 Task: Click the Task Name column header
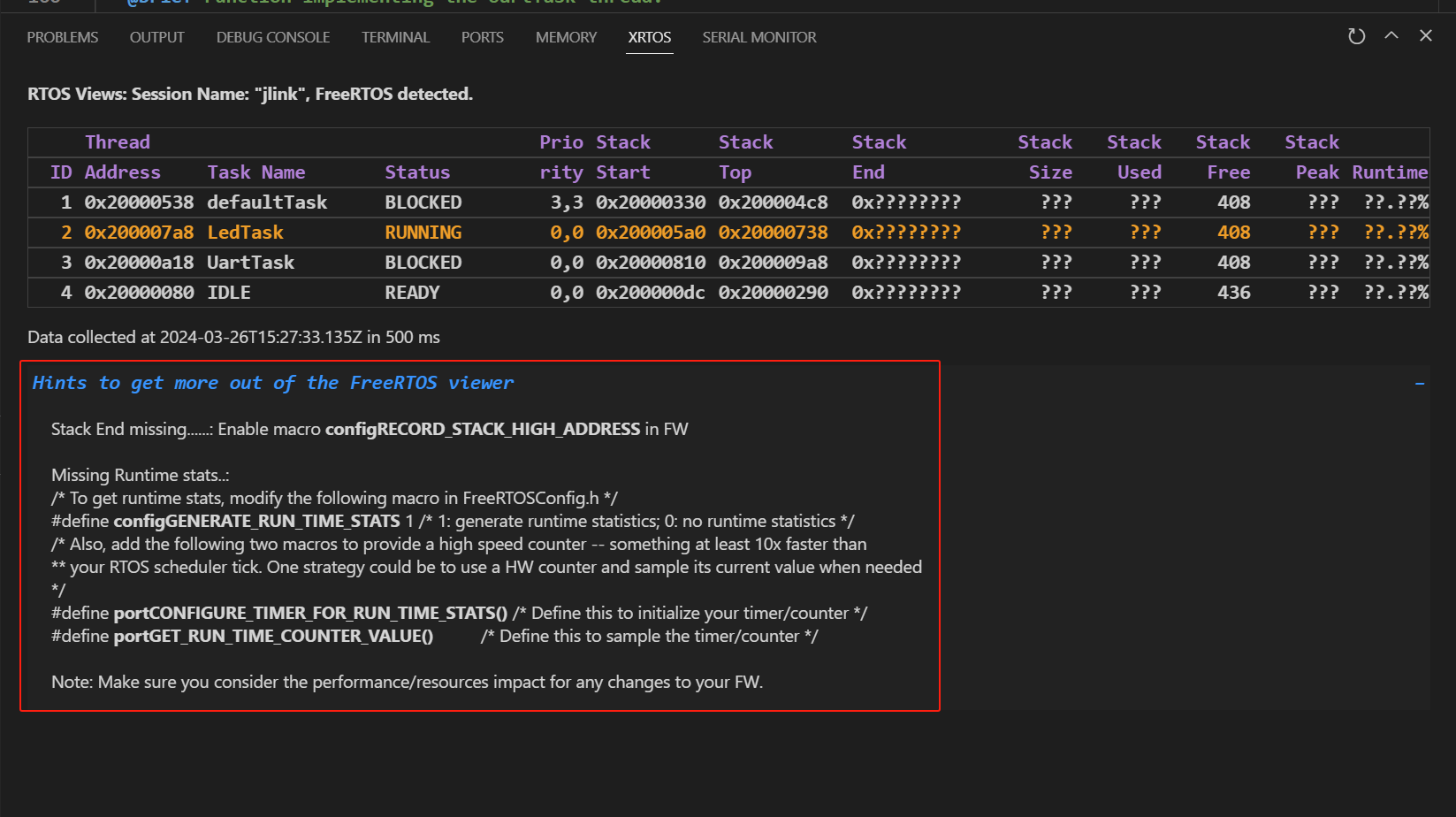256,172
